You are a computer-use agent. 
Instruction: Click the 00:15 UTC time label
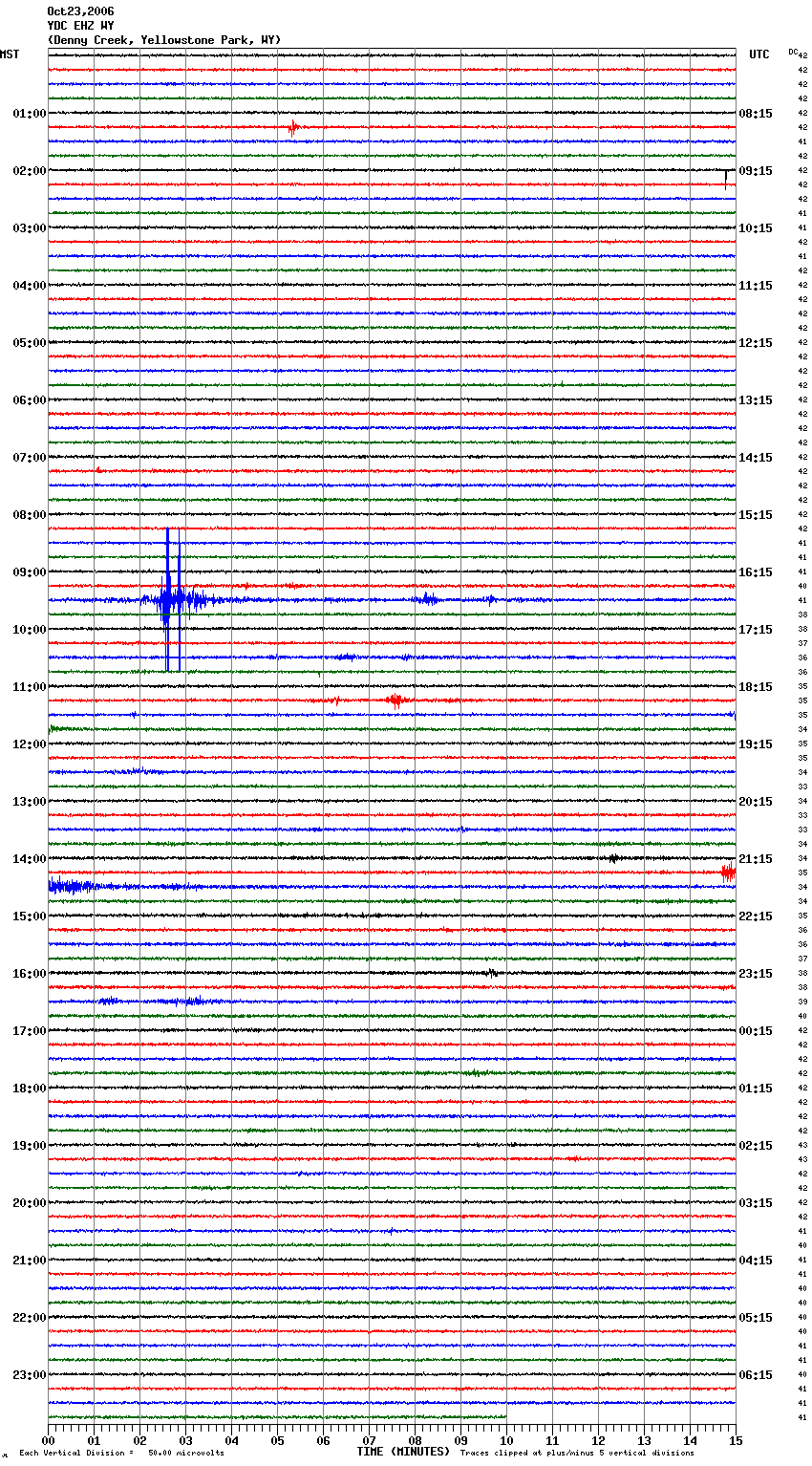(x=756, y=1031)
